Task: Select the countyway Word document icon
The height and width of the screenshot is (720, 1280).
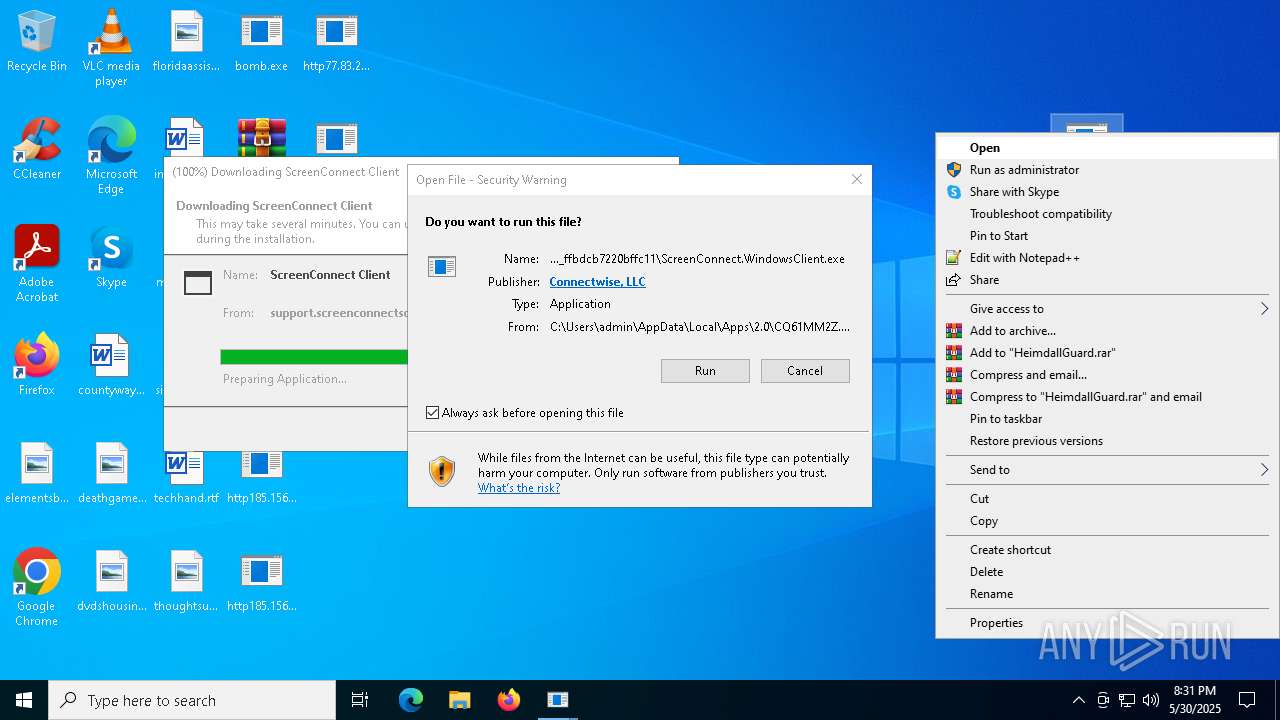Action: pyautogui.click(x=111, y=366)
